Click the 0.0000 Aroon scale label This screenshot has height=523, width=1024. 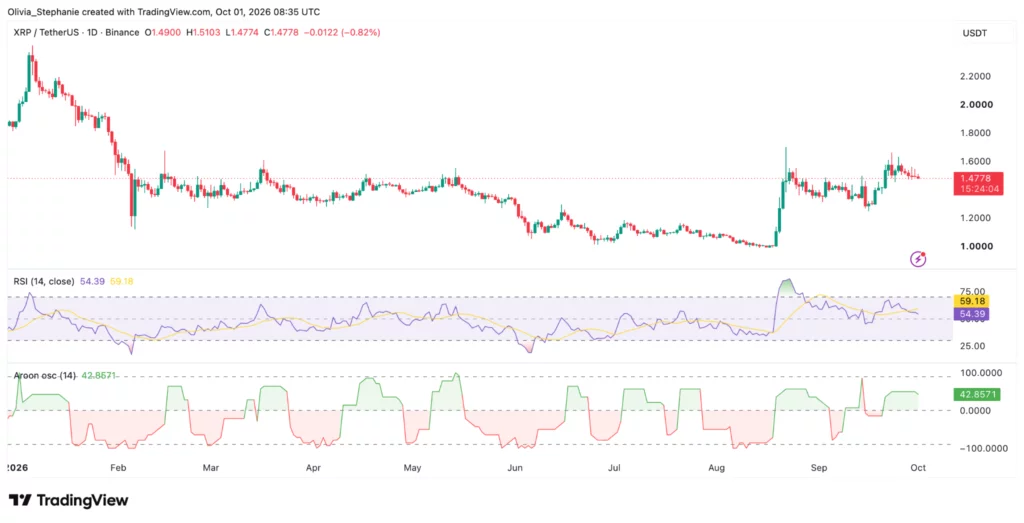pos(976,411)
